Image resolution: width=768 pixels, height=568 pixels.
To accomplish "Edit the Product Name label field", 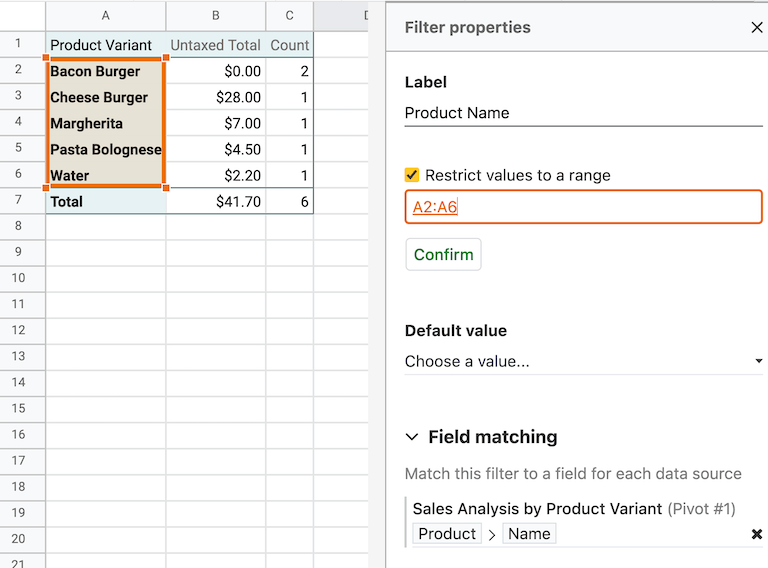I will click(583, 113).
